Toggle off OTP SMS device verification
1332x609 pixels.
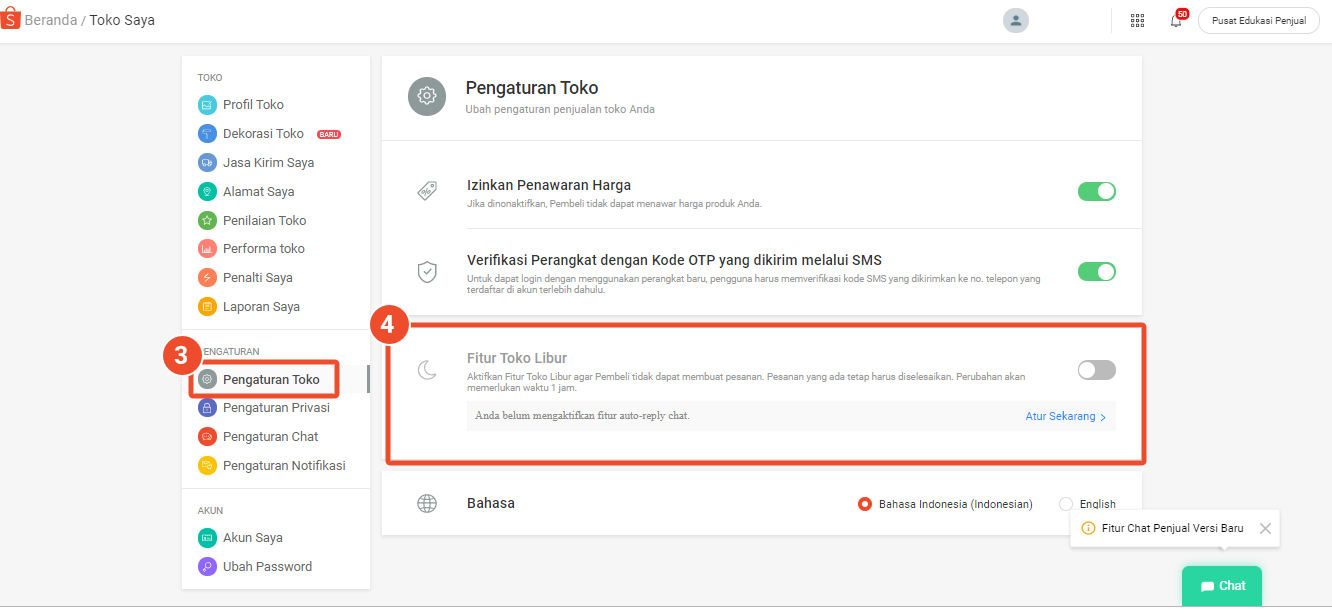click(x=1096, y=272)
